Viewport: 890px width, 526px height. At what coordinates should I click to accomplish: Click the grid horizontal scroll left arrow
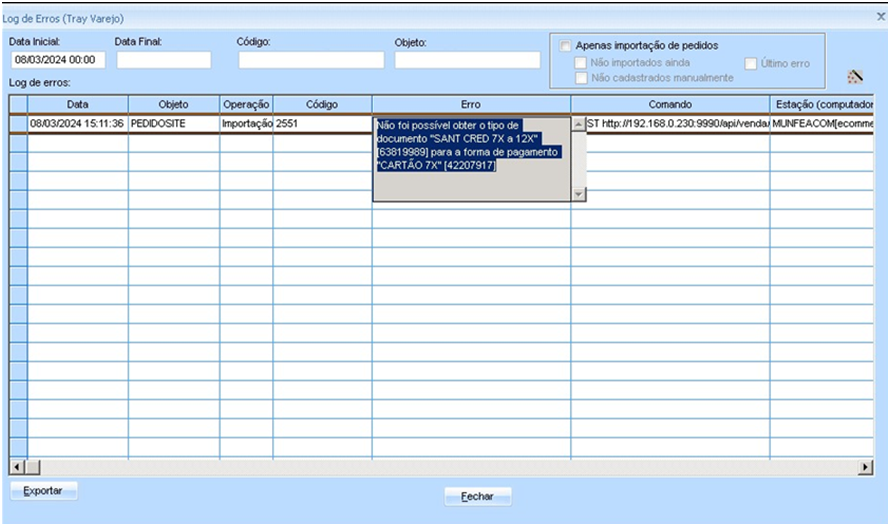coord(17,468)
